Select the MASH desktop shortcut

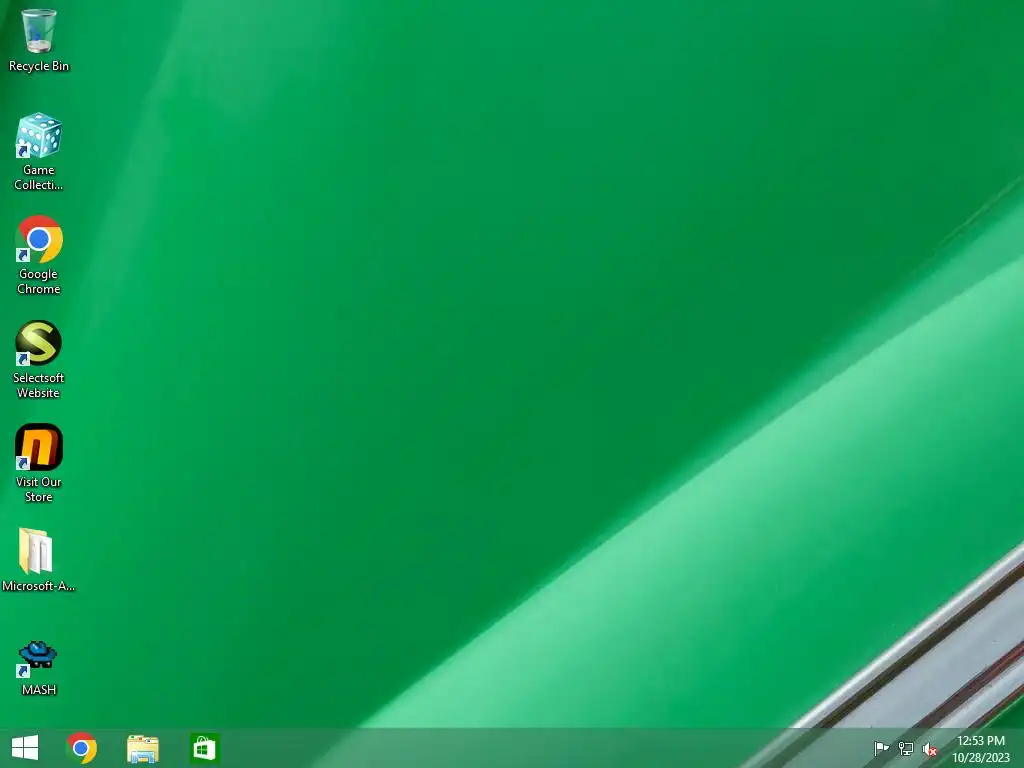click(x=39, y=658)
